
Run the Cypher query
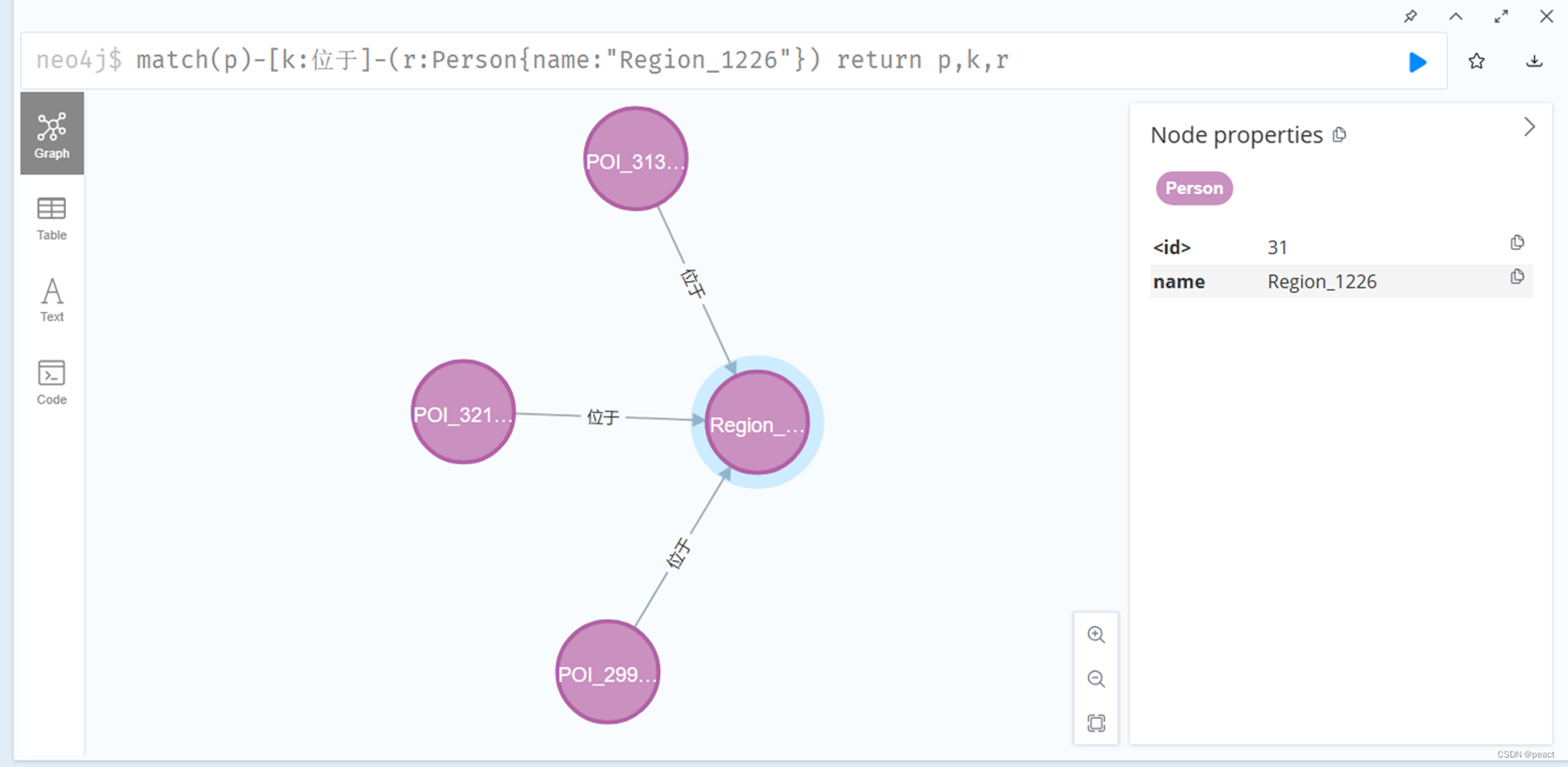pyautogui.click(x=1418, y=61)
